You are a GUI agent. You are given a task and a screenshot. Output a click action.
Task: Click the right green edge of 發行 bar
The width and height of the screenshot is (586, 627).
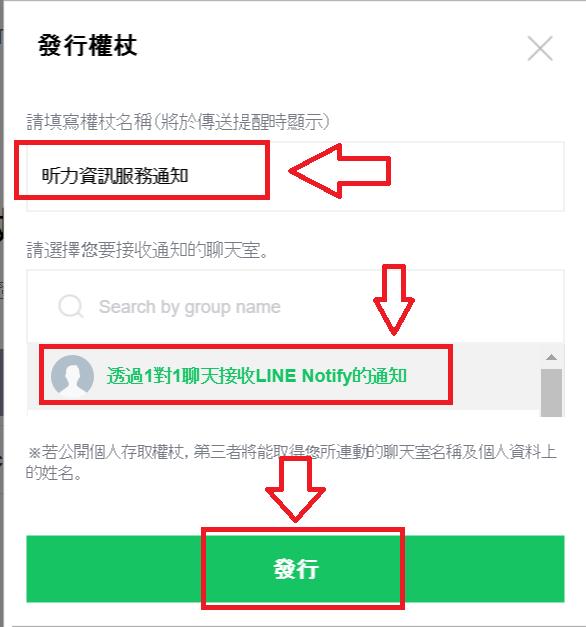[x=484, y=569]
